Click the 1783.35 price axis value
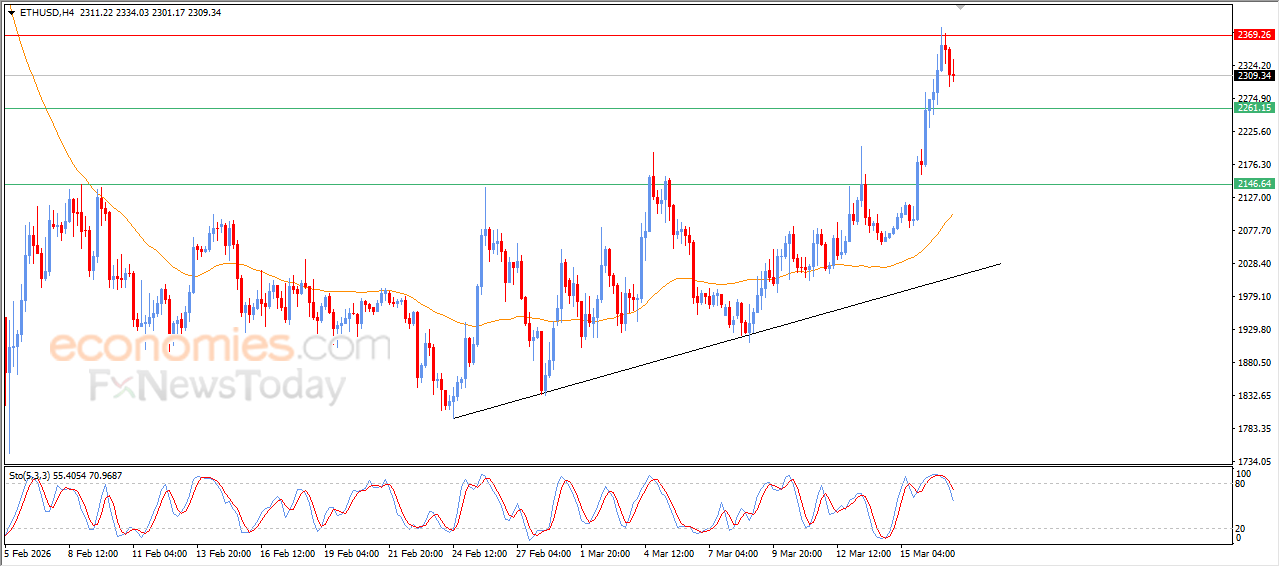Viewport: 1280px width, 567px height. click(x=1253, y=428)
